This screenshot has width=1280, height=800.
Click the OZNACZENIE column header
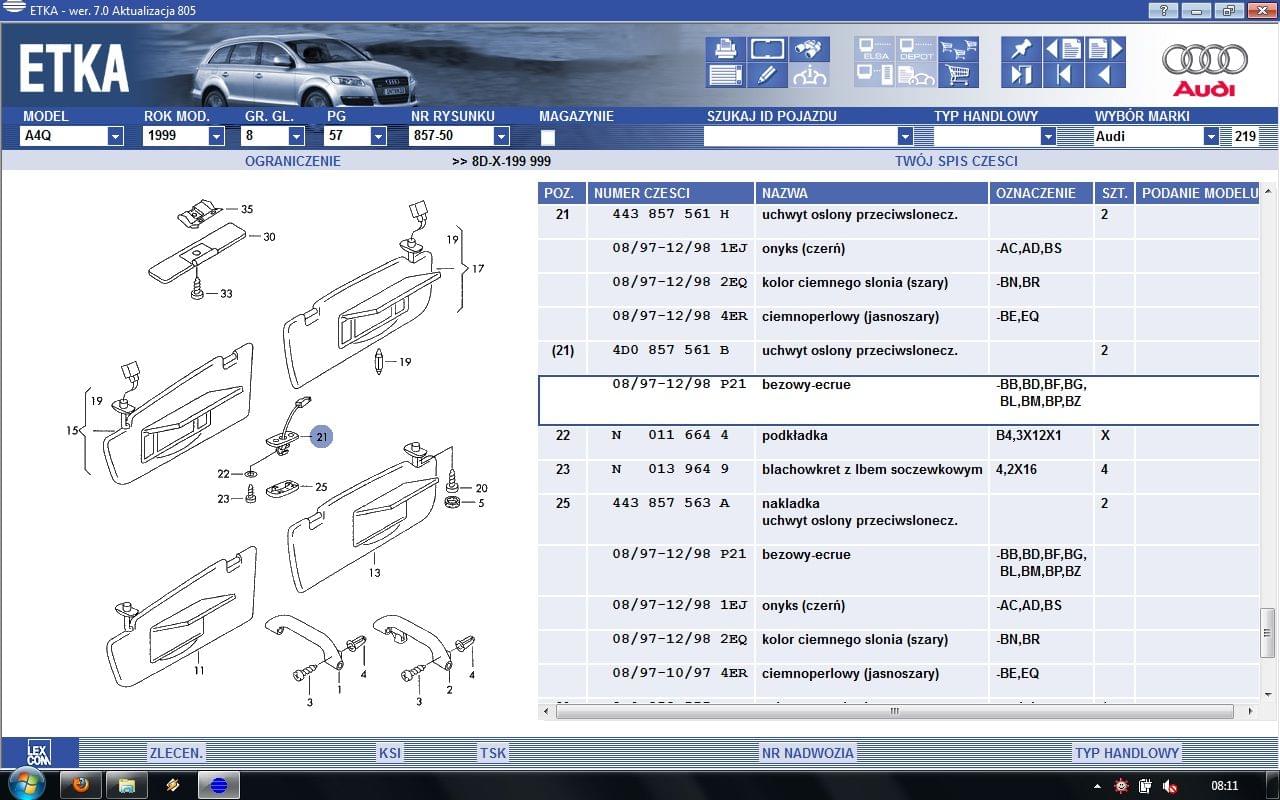[x=1041, y=193]
